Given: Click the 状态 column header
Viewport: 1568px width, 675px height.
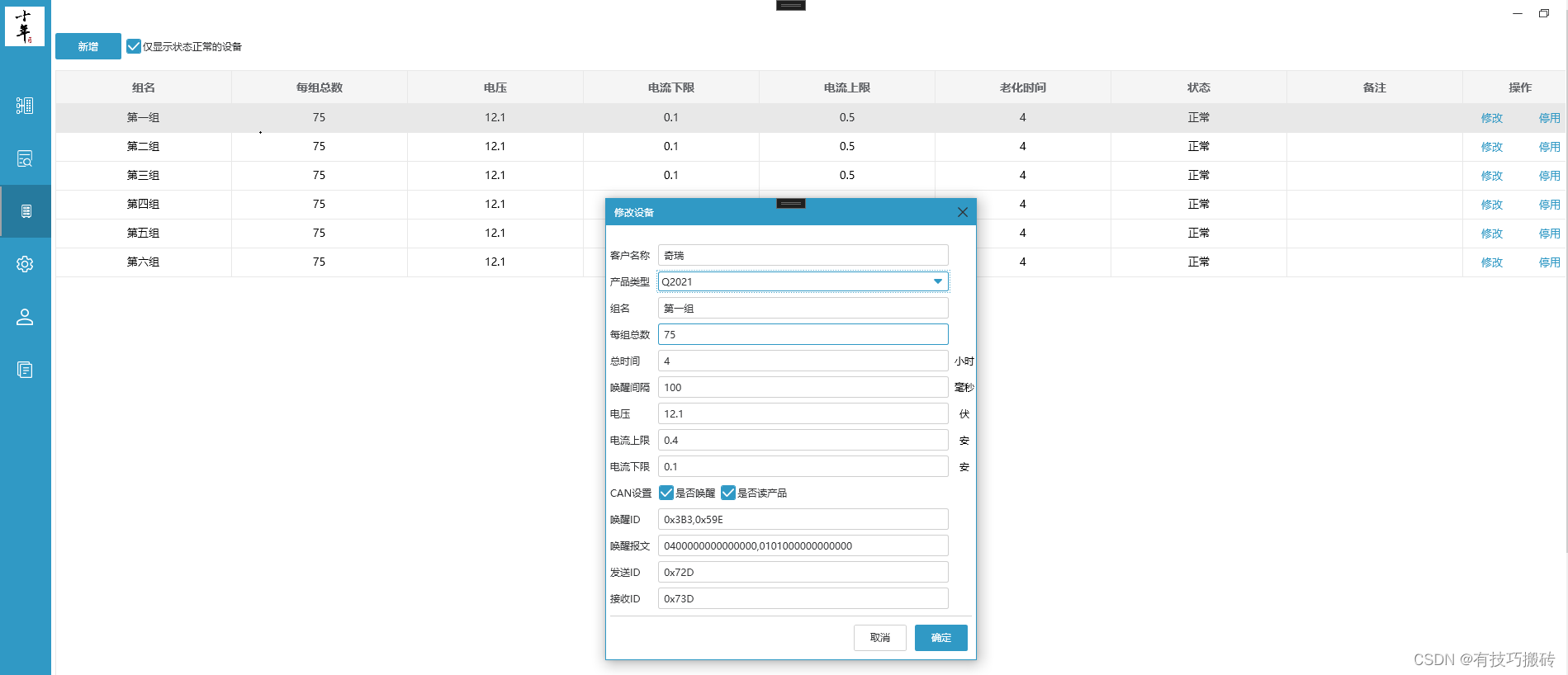Looking at the screenshot, I should [1199, 87].
